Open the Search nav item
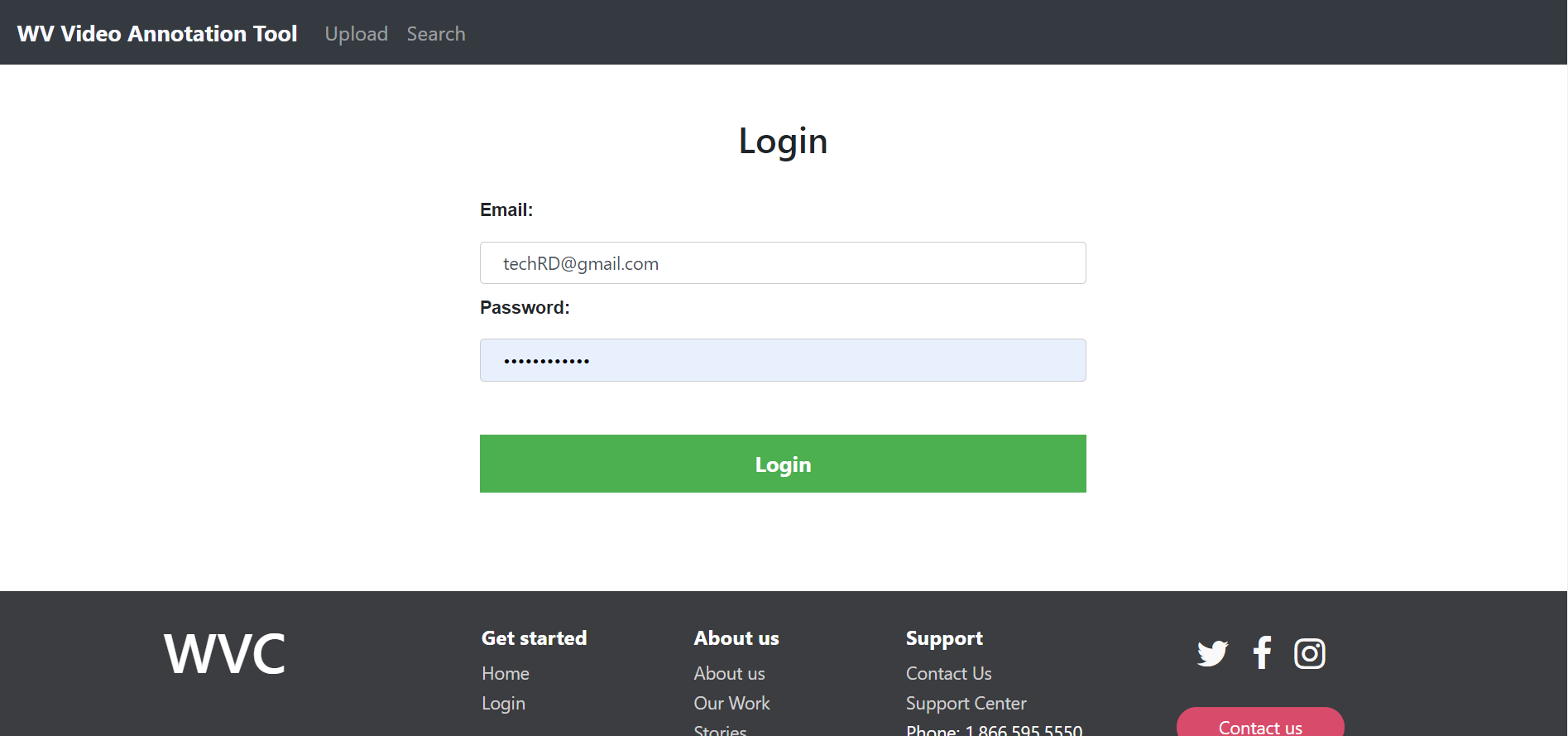 (x=435, y=34)
